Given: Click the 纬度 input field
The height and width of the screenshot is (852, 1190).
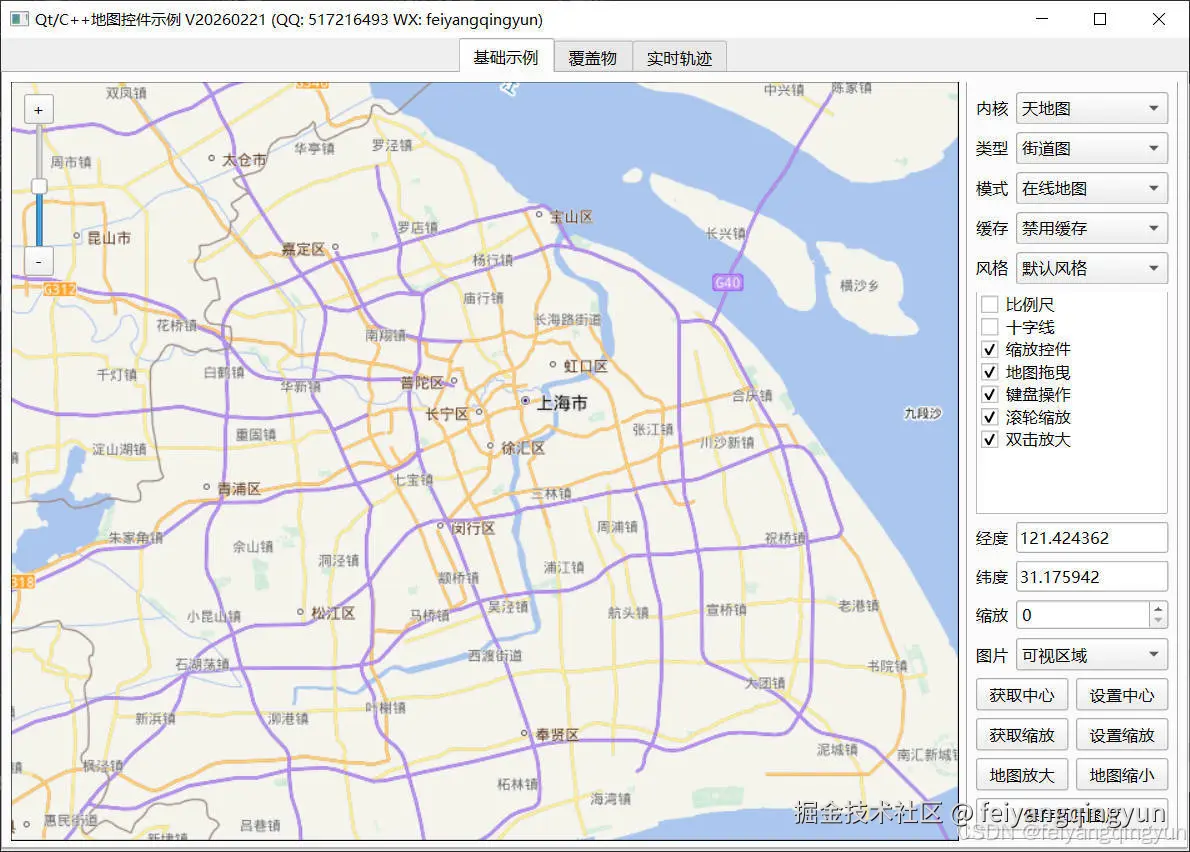Looking at the screenshot, I should [1091, 577].
